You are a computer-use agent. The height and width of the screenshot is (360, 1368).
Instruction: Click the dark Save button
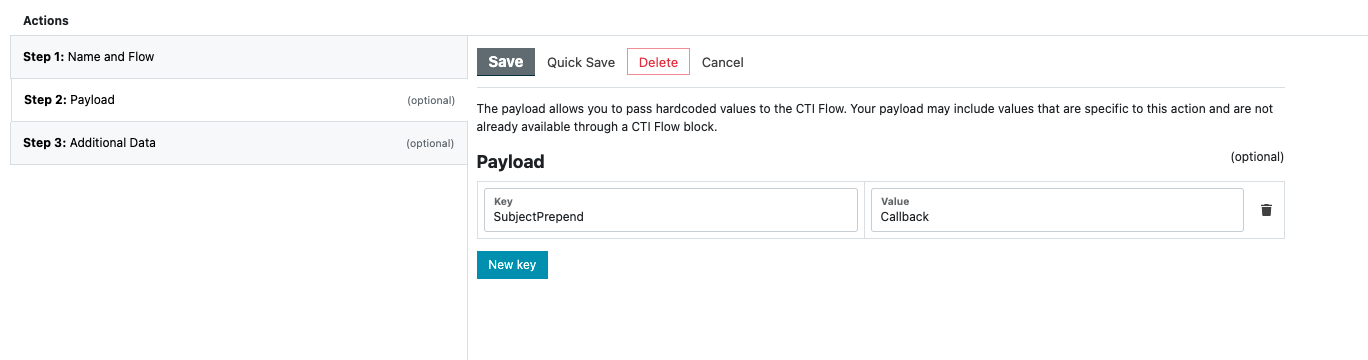506,62
